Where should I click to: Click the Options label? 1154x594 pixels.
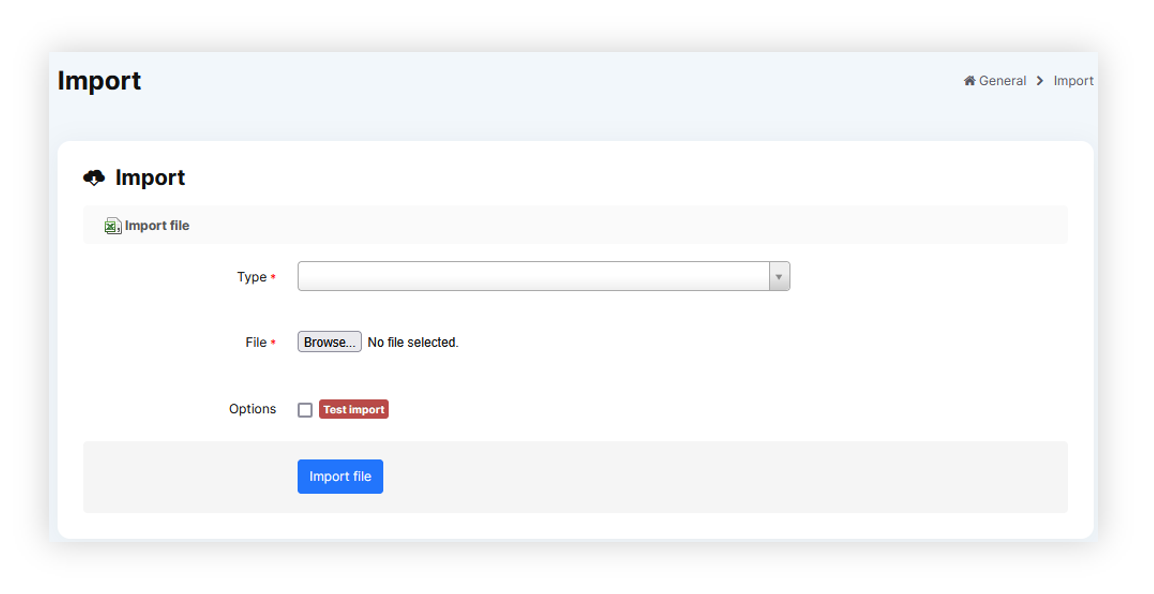(252, 409)
